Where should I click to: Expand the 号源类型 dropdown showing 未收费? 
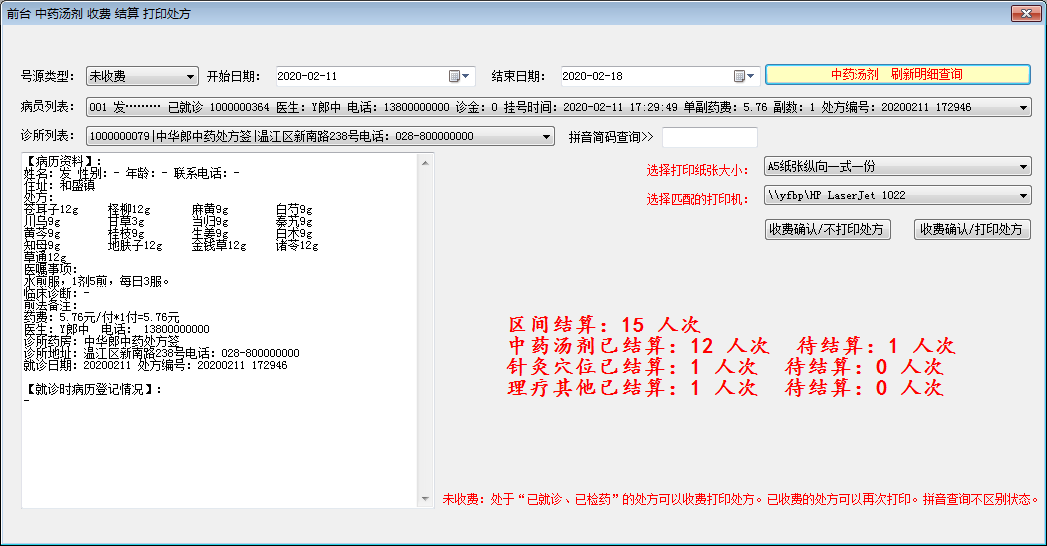[191, 76]
